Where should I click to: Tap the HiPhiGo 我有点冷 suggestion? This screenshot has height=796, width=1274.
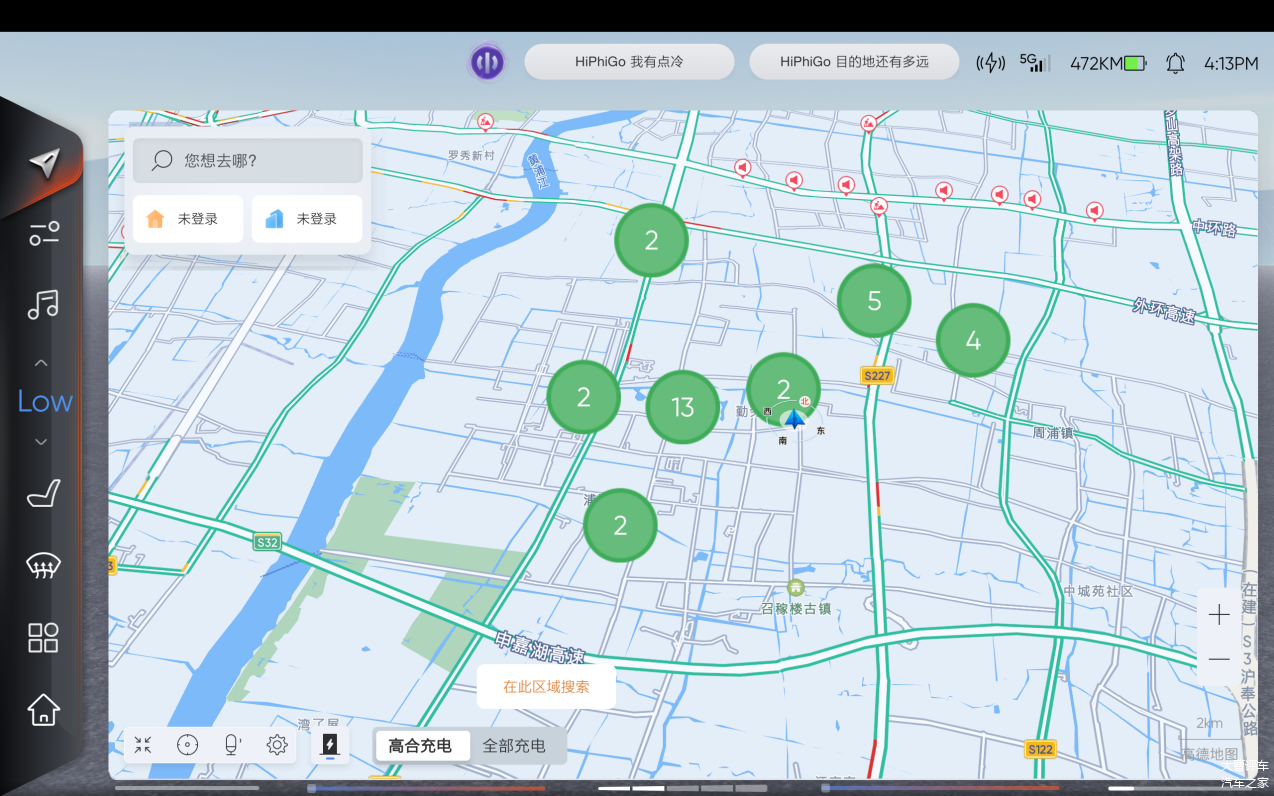pos(629,62)
